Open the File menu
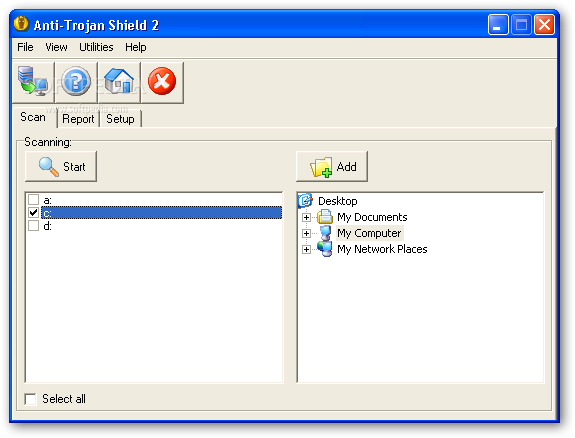The width and height of the screenshot is (575, 438). tap(25, 47)
